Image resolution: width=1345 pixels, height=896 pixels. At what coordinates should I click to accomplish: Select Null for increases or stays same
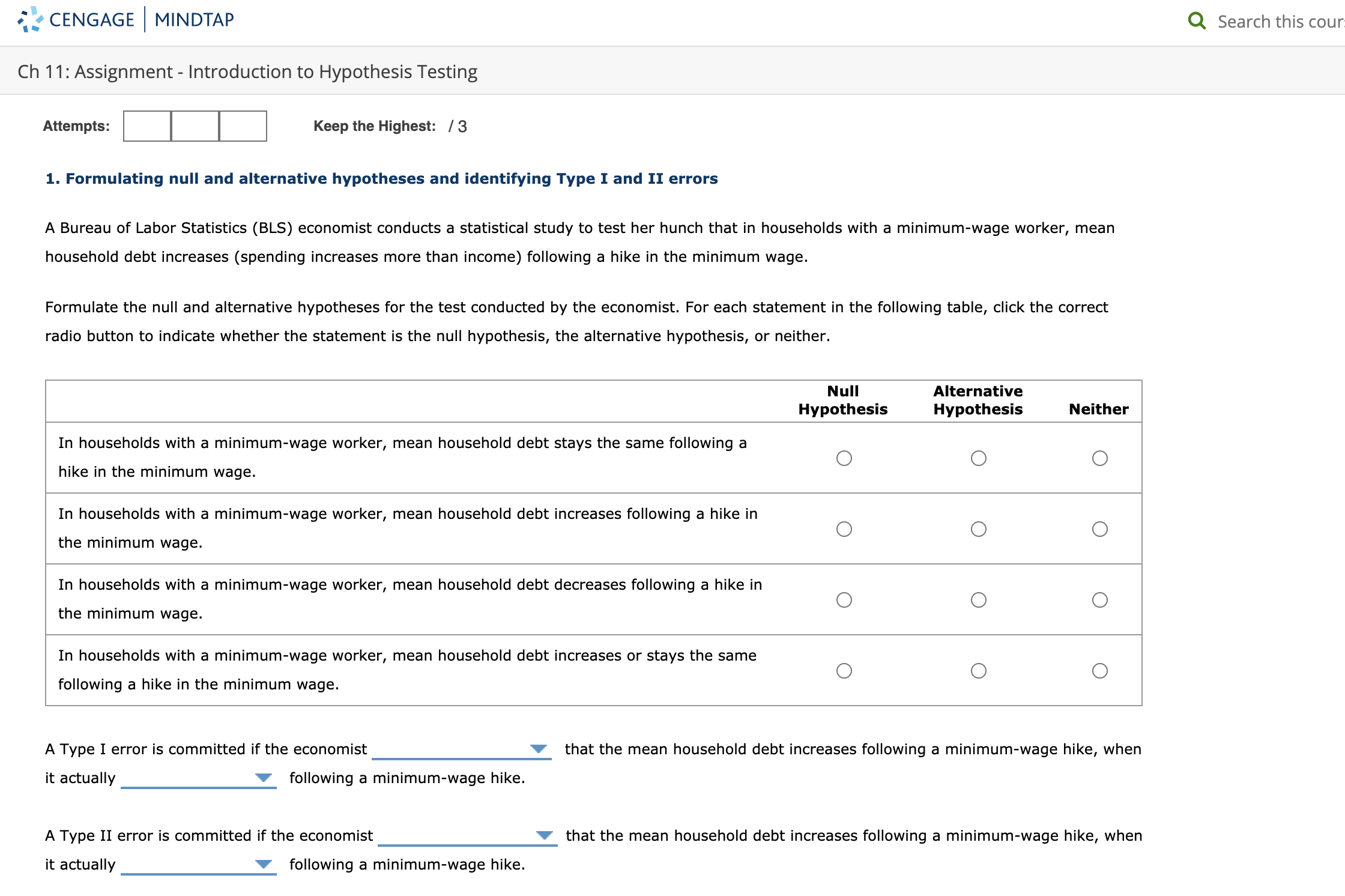[844, 671]
